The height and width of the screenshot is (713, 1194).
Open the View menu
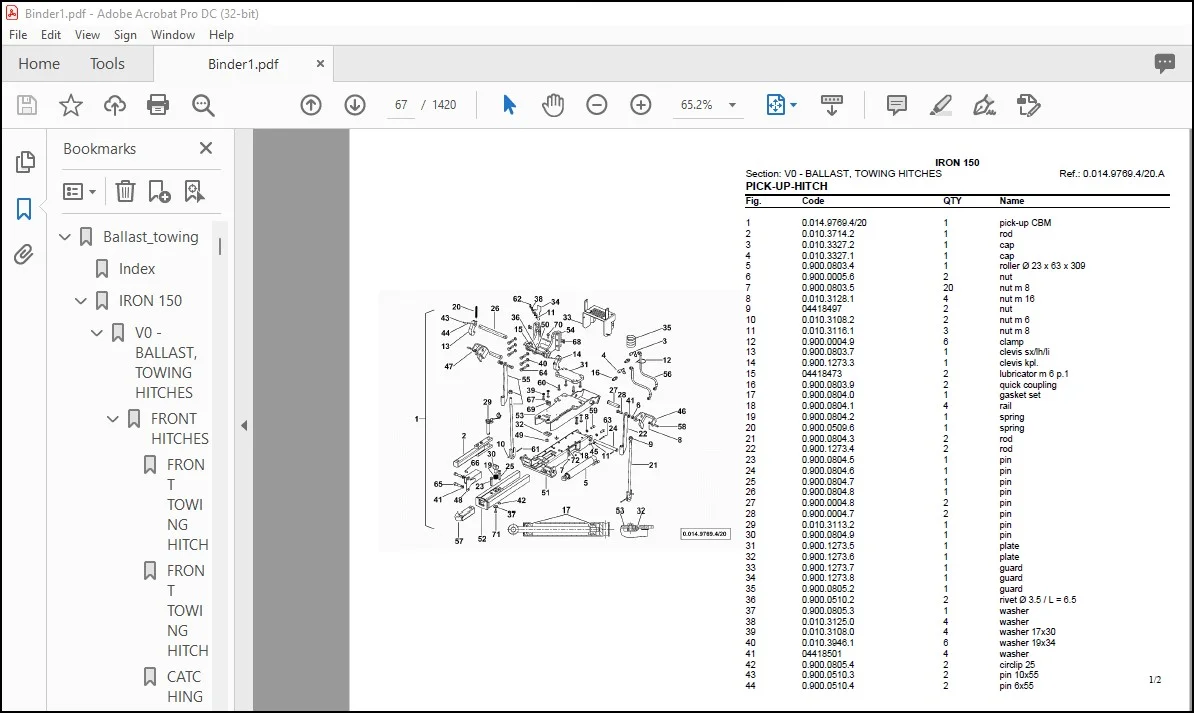[x=87, y=35]
